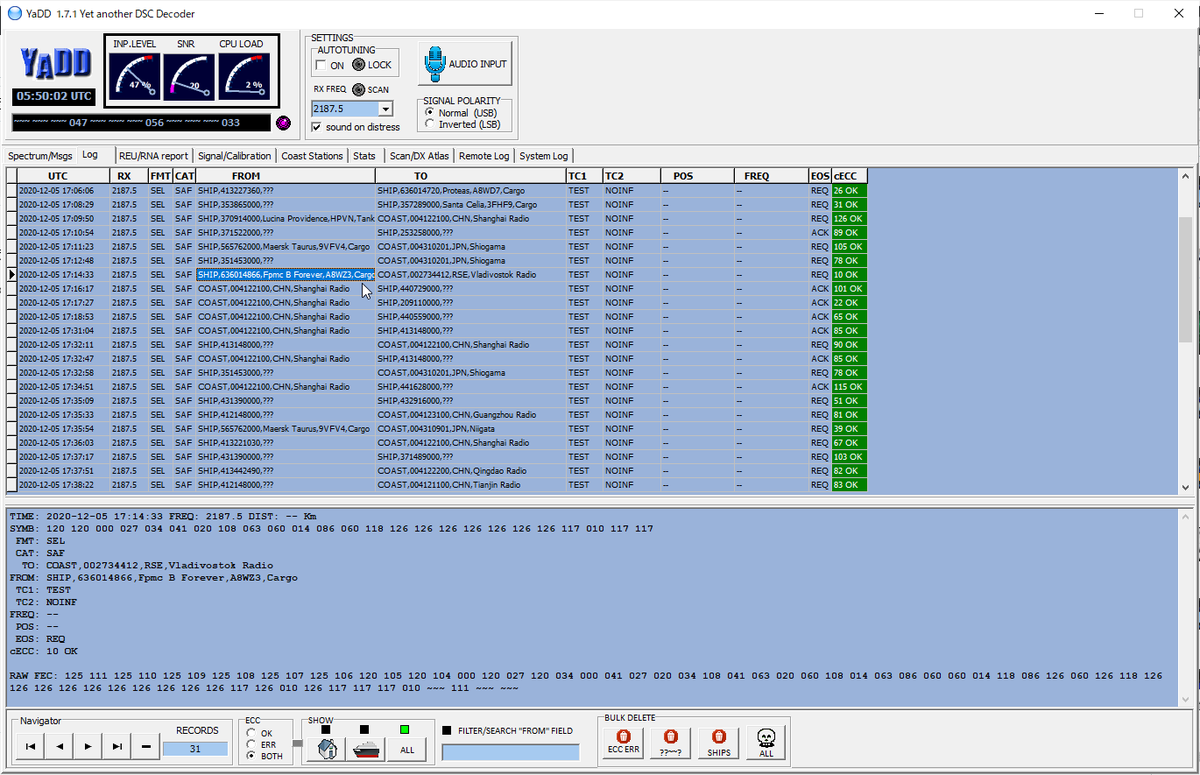1200x775 pixels.
Task: Bulk delete ALL records skull button
Action: point(766,742)
